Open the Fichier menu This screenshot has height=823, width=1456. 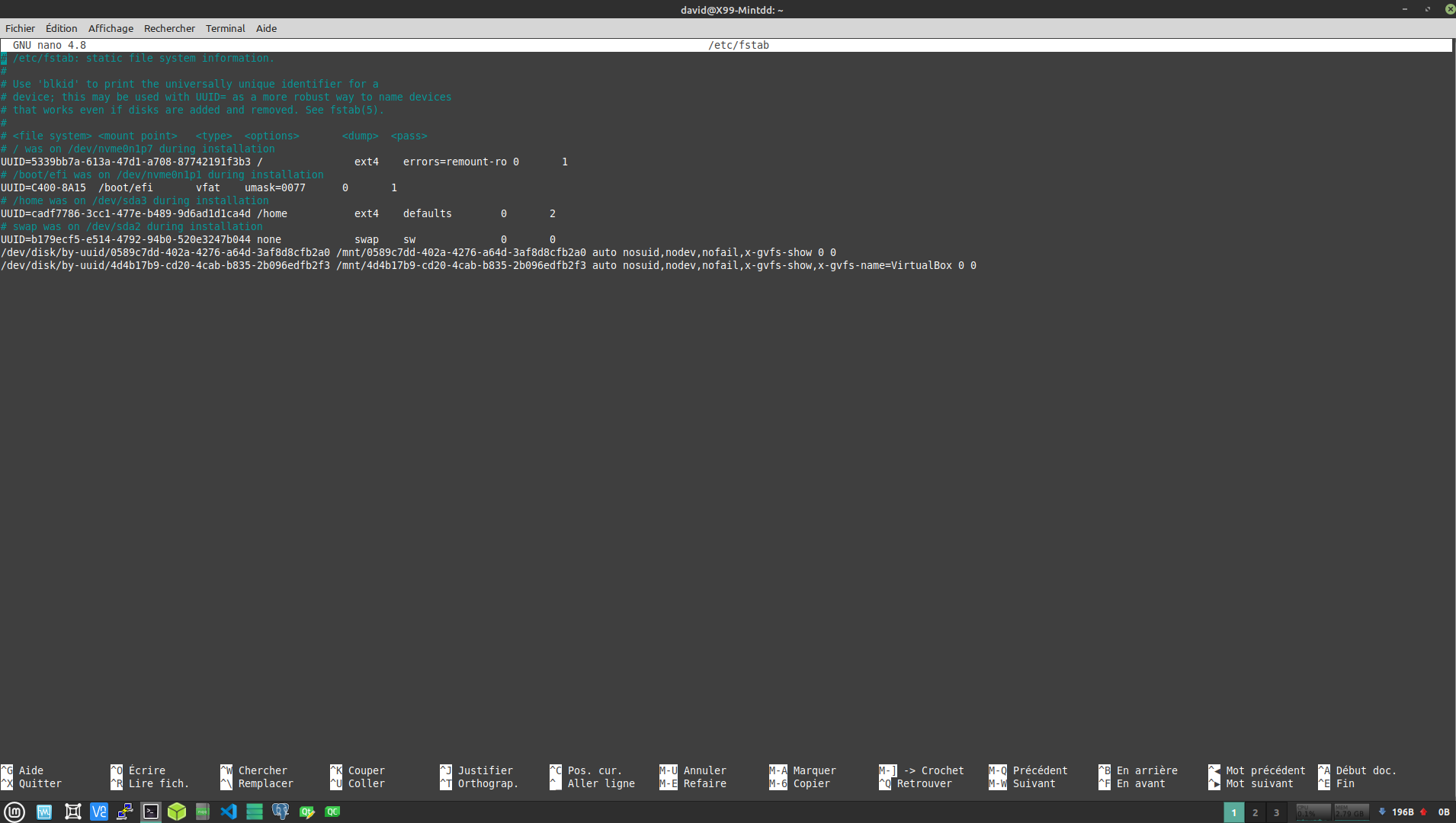pos(20,28)
